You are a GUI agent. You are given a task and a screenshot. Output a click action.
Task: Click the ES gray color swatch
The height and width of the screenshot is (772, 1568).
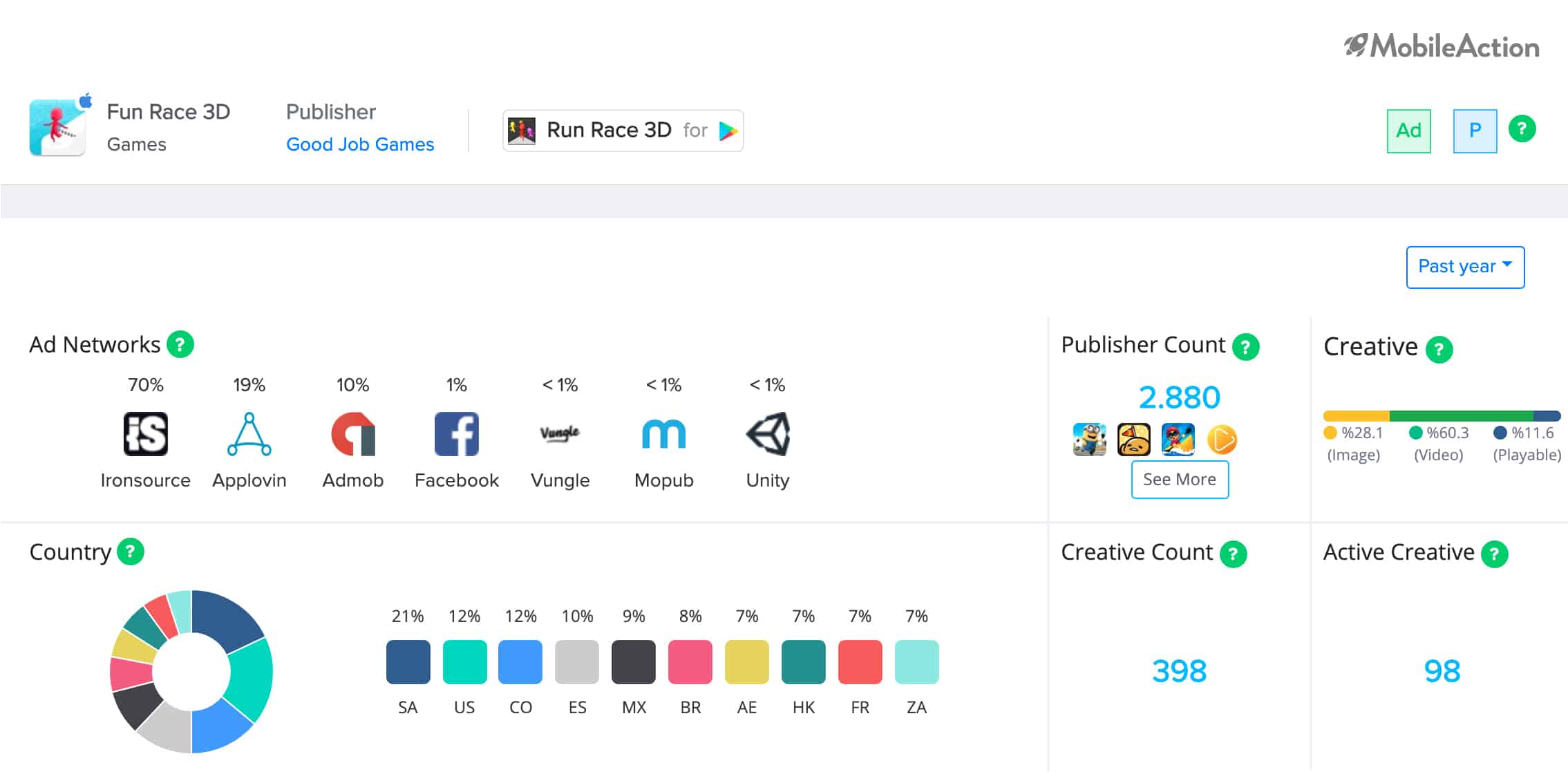tap(577, 662)
